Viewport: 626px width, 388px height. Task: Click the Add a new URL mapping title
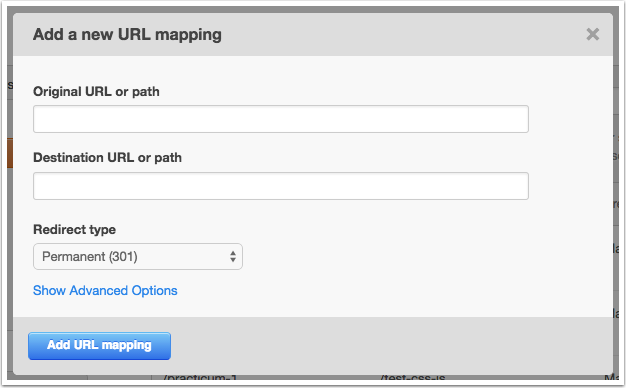click(x=127, y=34)
